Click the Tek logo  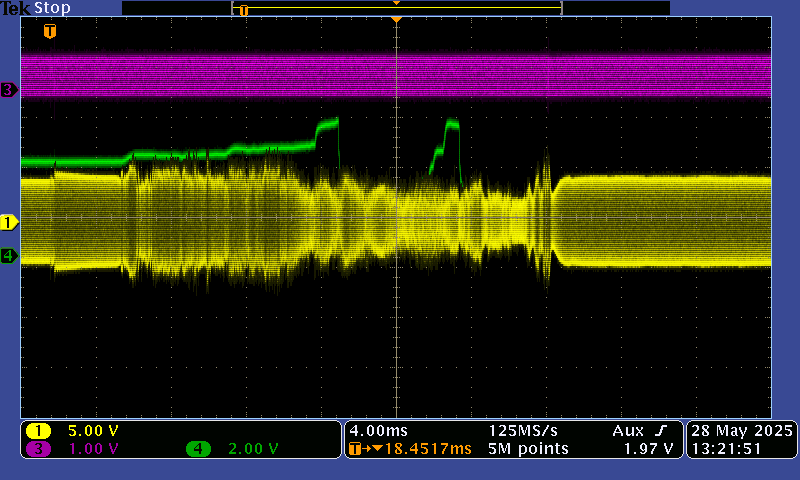point(15,8)
